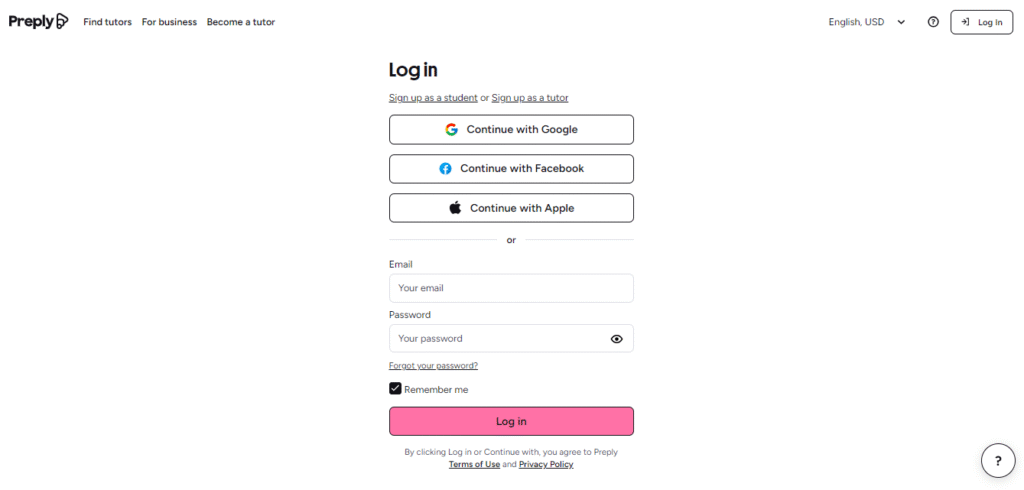
Task: Focus the Your password input field
Action: coord(498,339)
